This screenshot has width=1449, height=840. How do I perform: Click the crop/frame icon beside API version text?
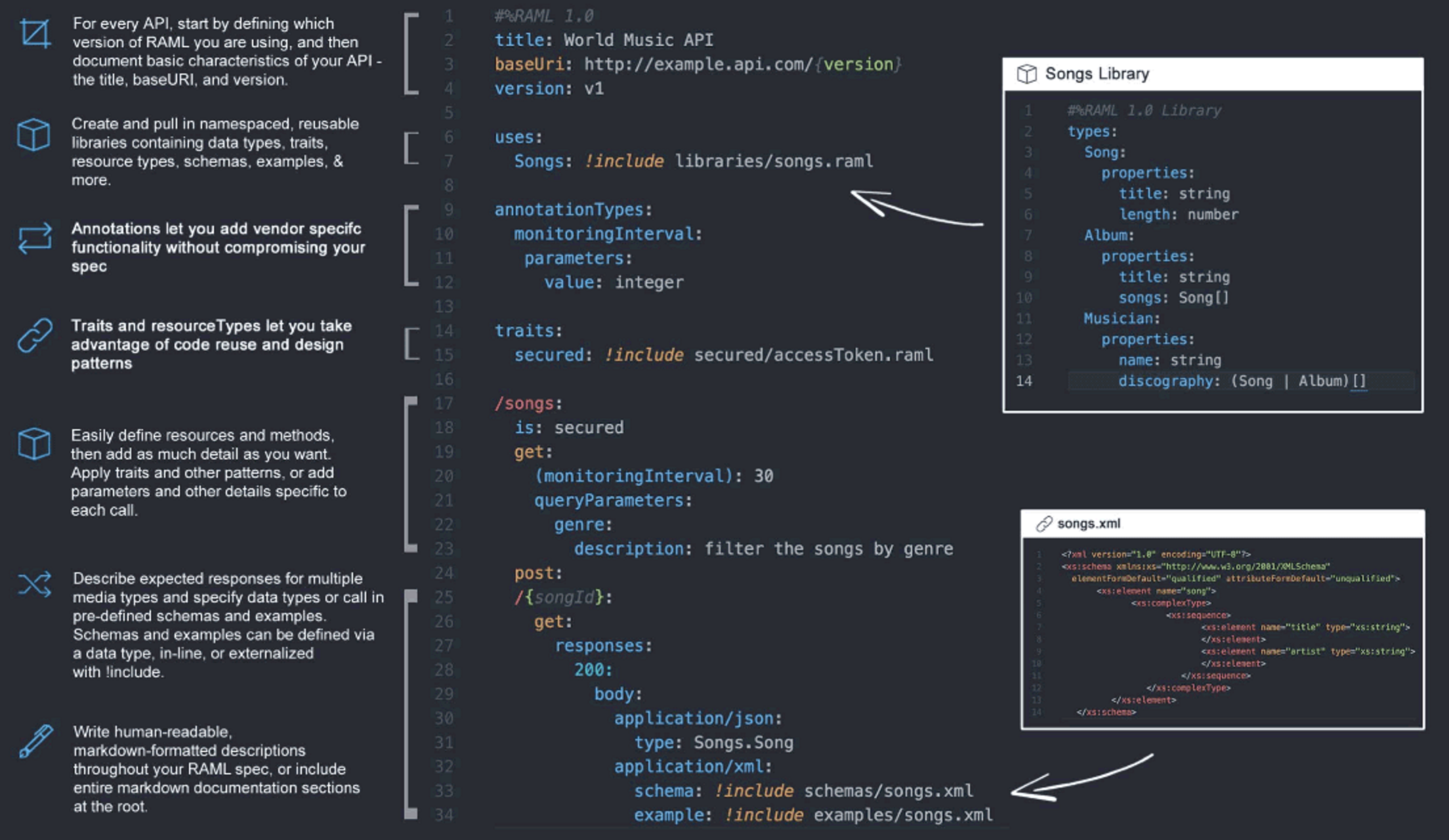(x=36, y=34)
